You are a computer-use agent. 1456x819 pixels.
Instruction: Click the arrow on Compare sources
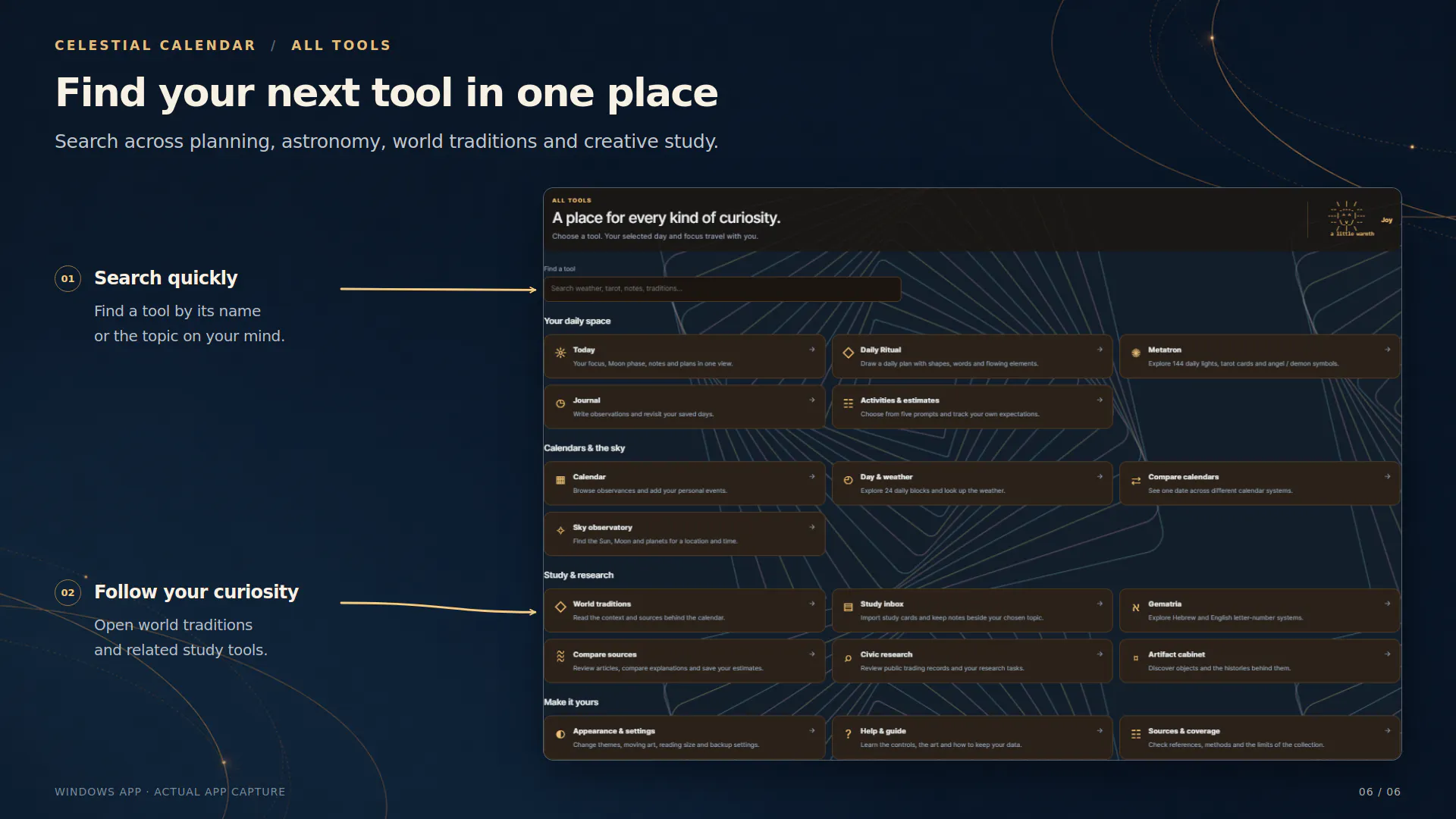[812, 654]
